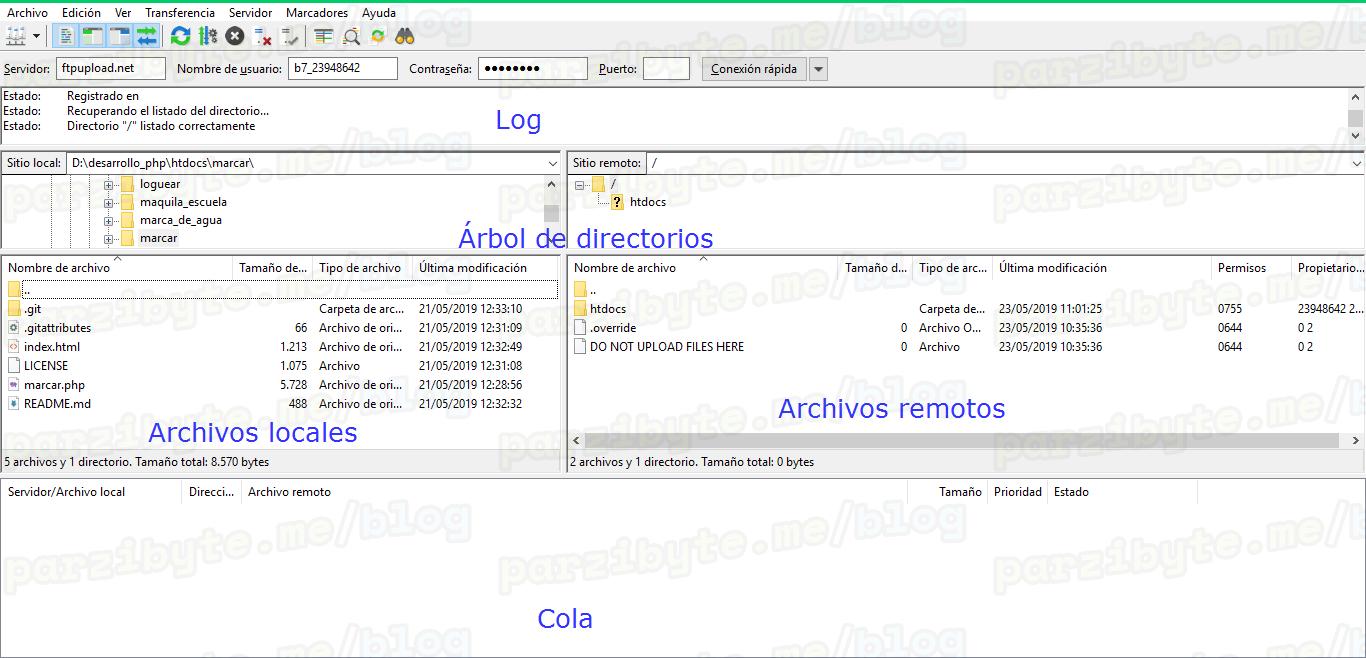This screenshot has height=658, width=1366.
Task: Toggle the transfer queue display
Action: tap(147, 36)
